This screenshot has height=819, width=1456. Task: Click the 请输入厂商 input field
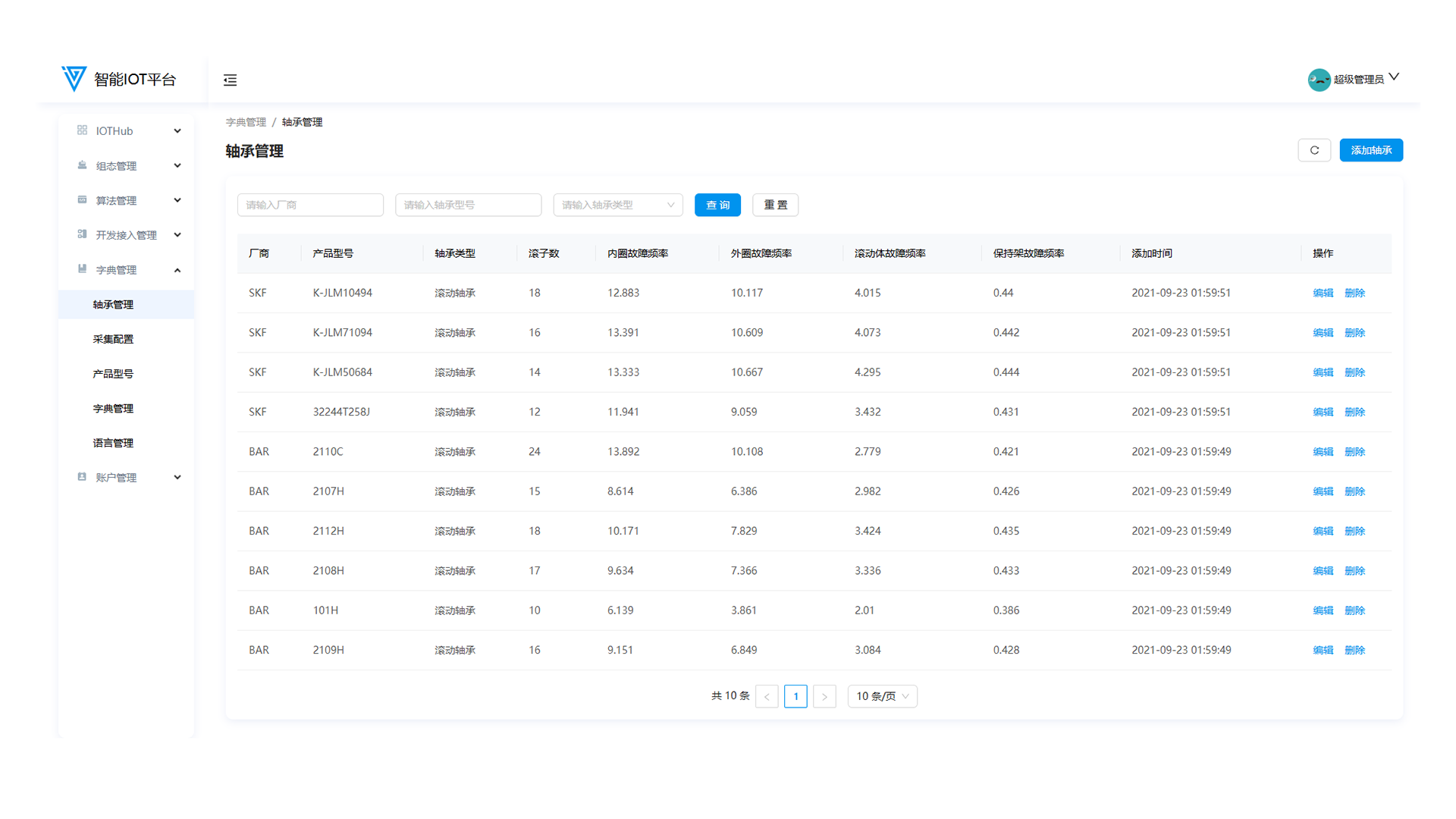[310, 205]
